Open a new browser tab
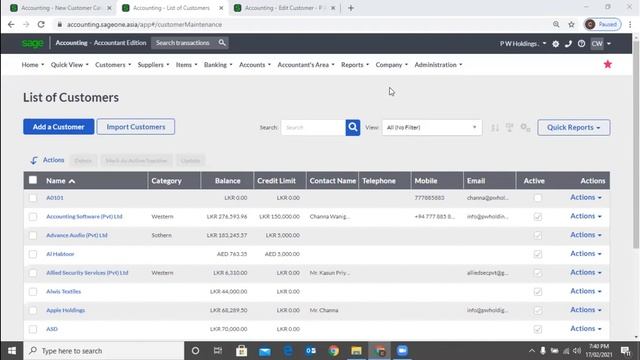 pyautogui.click(x=351, y=8)
